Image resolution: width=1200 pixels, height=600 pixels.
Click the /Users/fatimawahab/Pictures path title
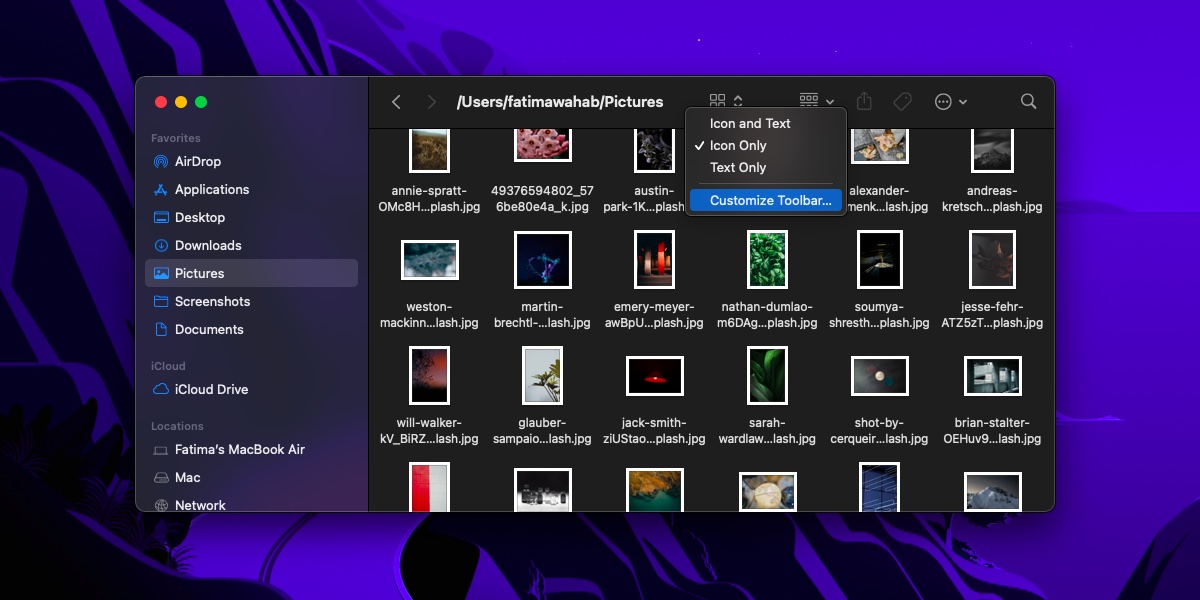coord(560,101)
